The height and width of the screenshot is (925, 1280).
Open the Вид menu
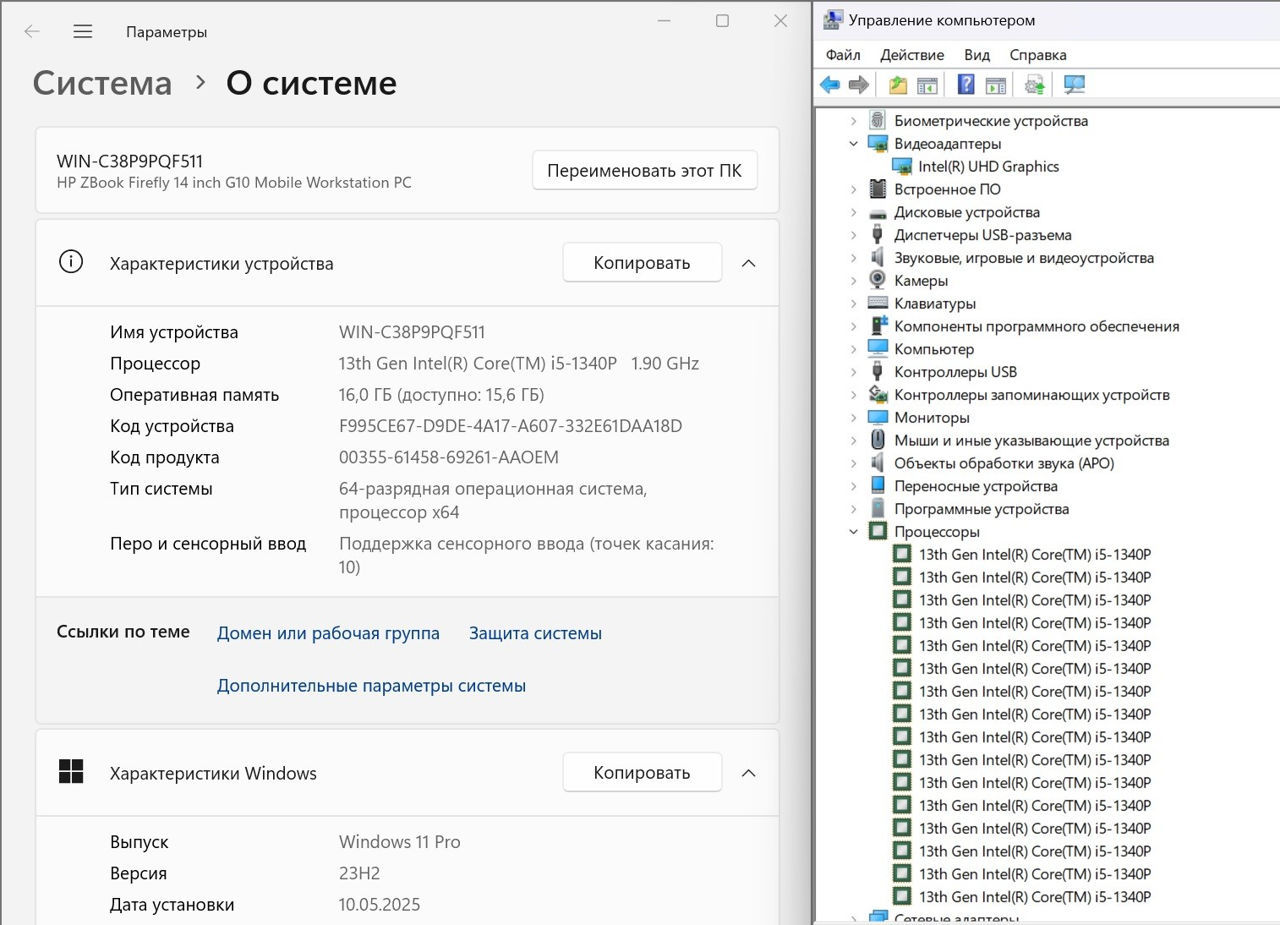tap(977, 55)
